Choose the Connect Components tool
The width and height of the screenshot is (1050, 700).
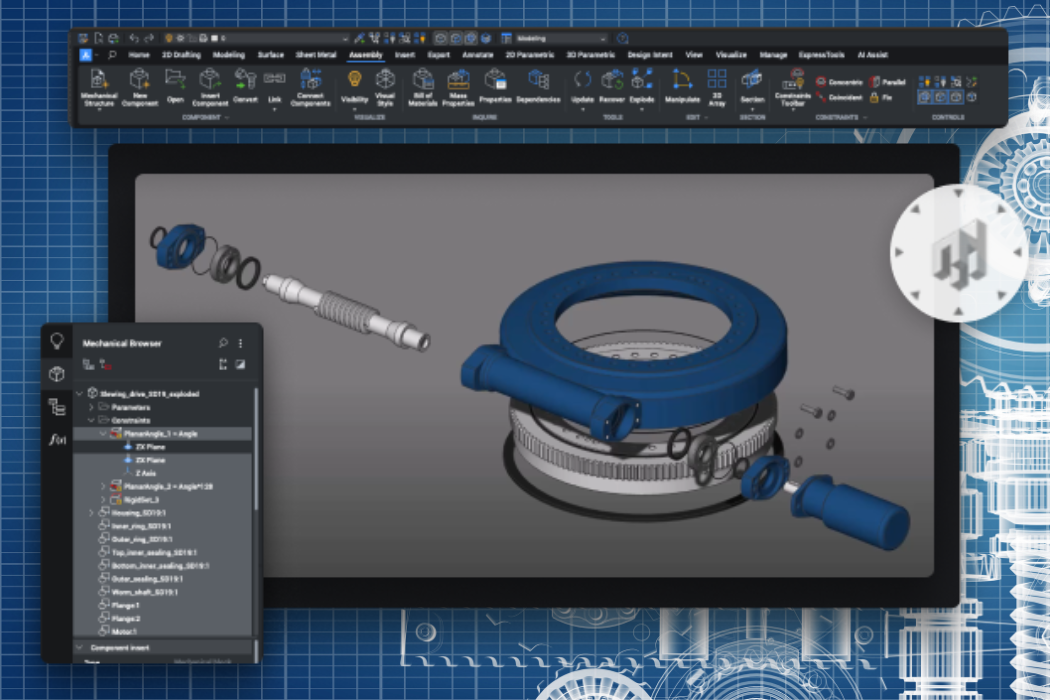tap(310, 87)
